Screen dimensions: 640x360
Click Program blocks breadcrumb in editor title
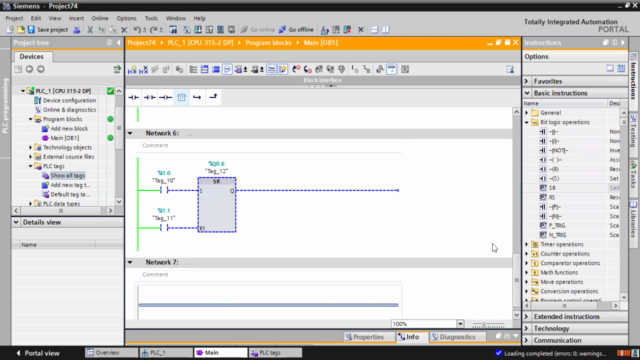(268, 42)
